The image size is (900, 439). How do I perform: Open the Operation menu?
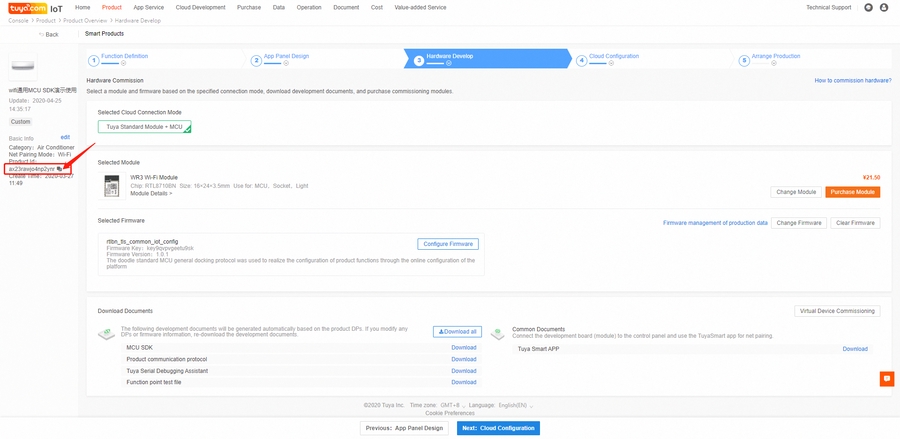click(309, 7)
